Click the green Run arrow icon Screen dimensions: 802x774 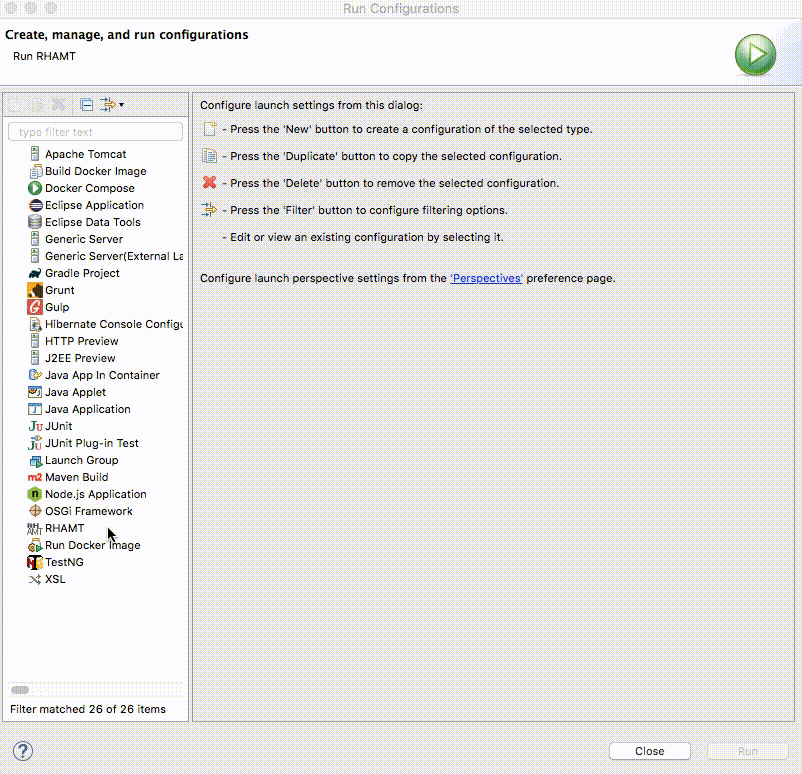tap(755, 54)
